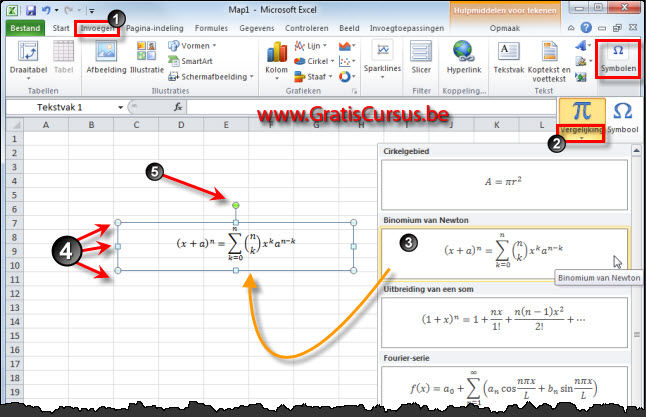Click the Symbool omega button
The height and width of the screenshot is (417, 646).
coord(623,119)
